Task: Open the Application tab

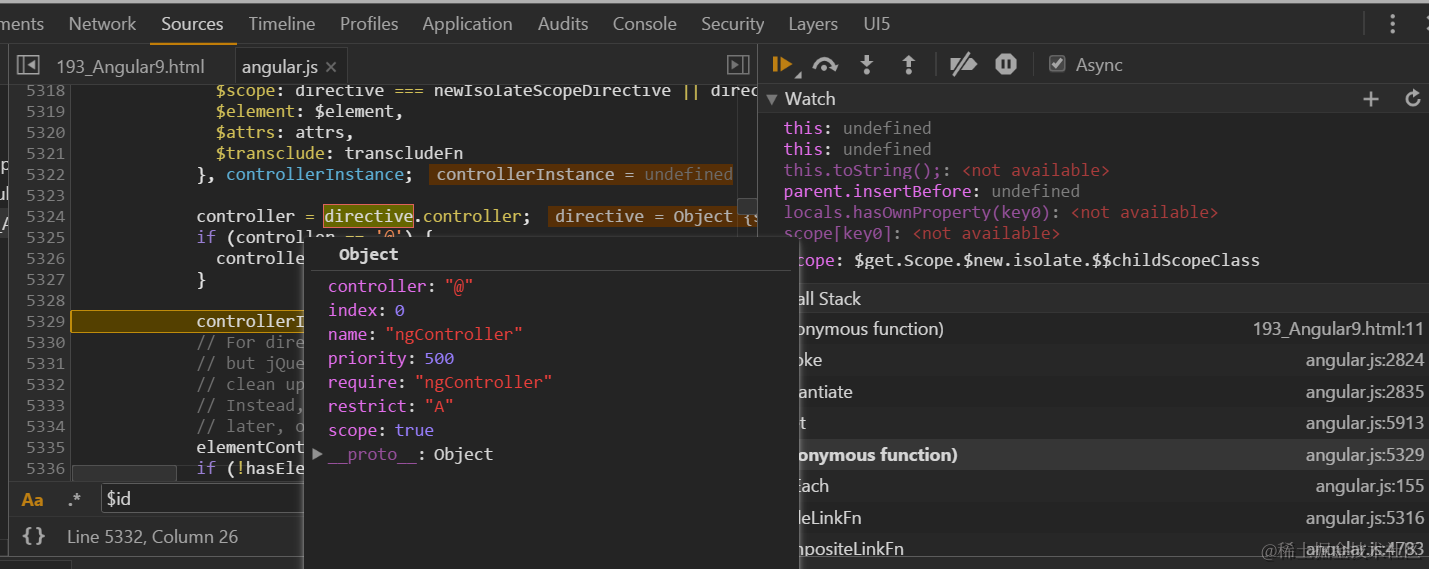Action: [x=467, y=23]
